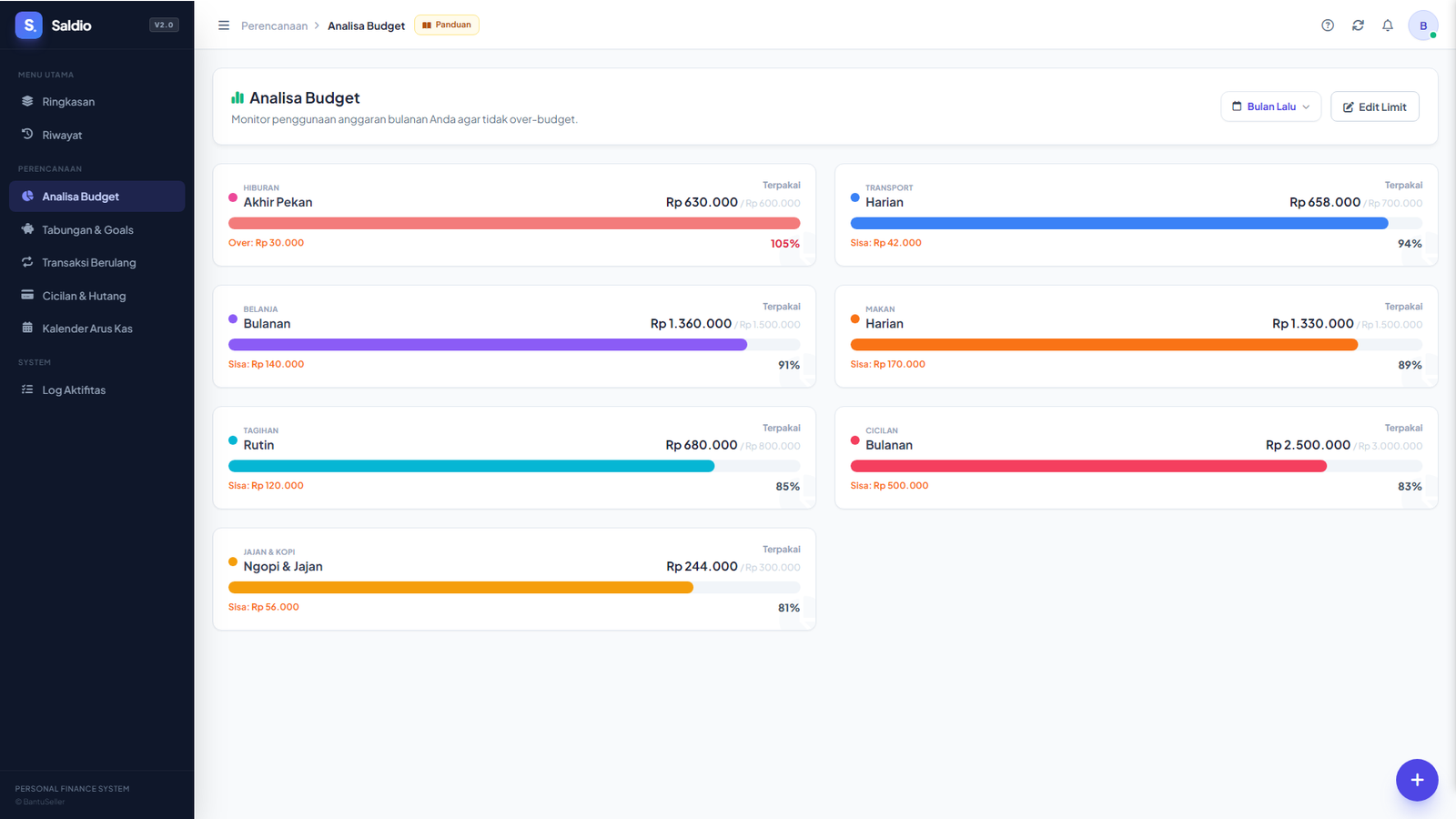Open the help question mark icon
The width and height of the screenshot is (1456, 819).
[x=1328, y=25]
